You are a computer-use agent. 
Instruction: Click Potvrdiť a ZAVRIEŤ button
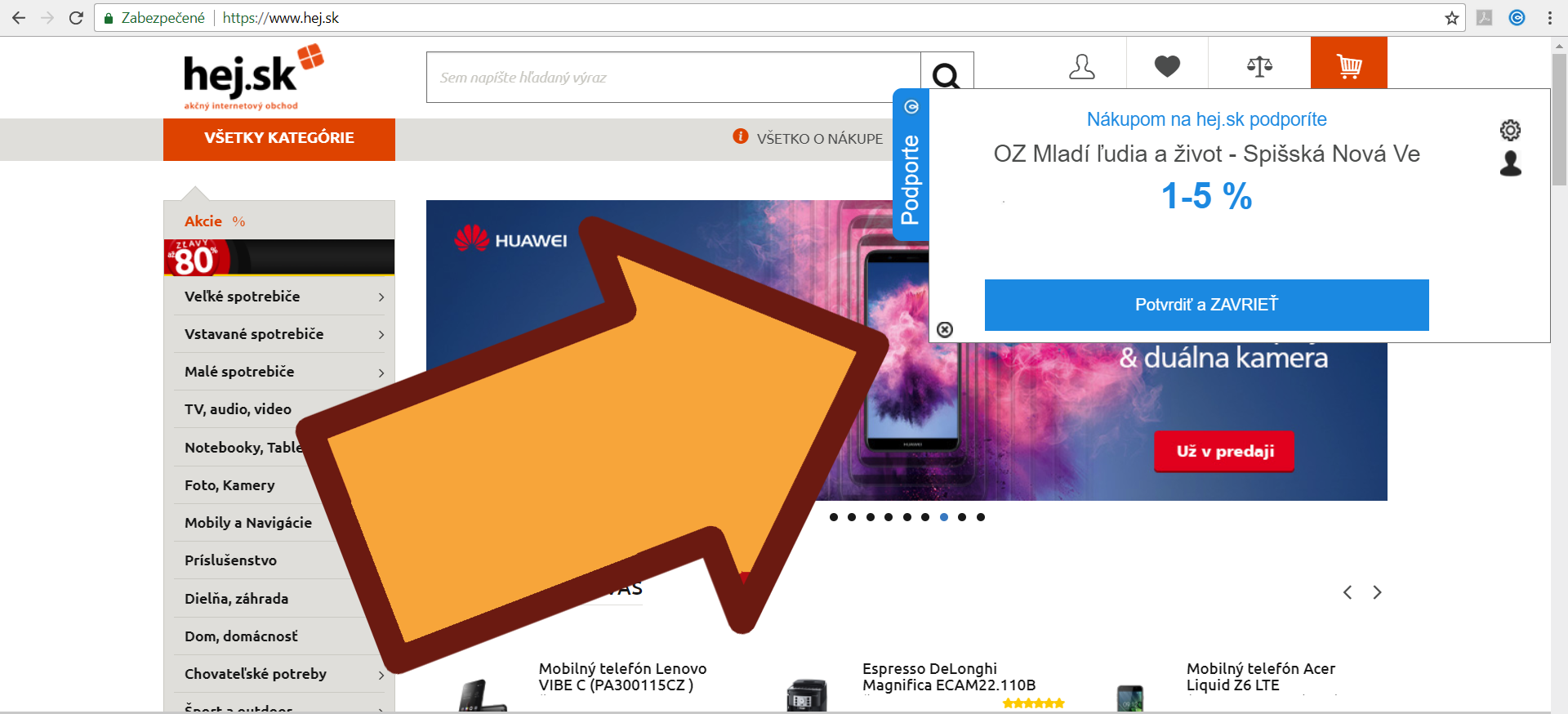coord(1206,305)
